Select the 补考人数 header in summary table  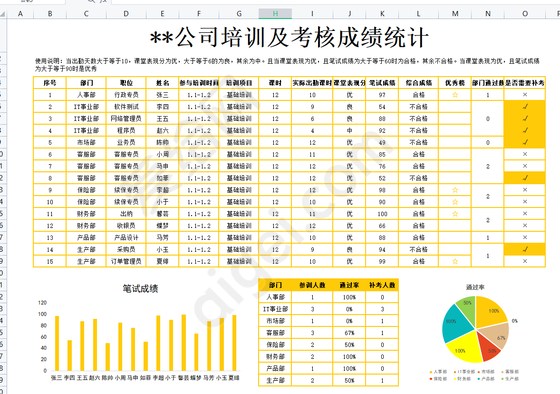tap(382, 285)
